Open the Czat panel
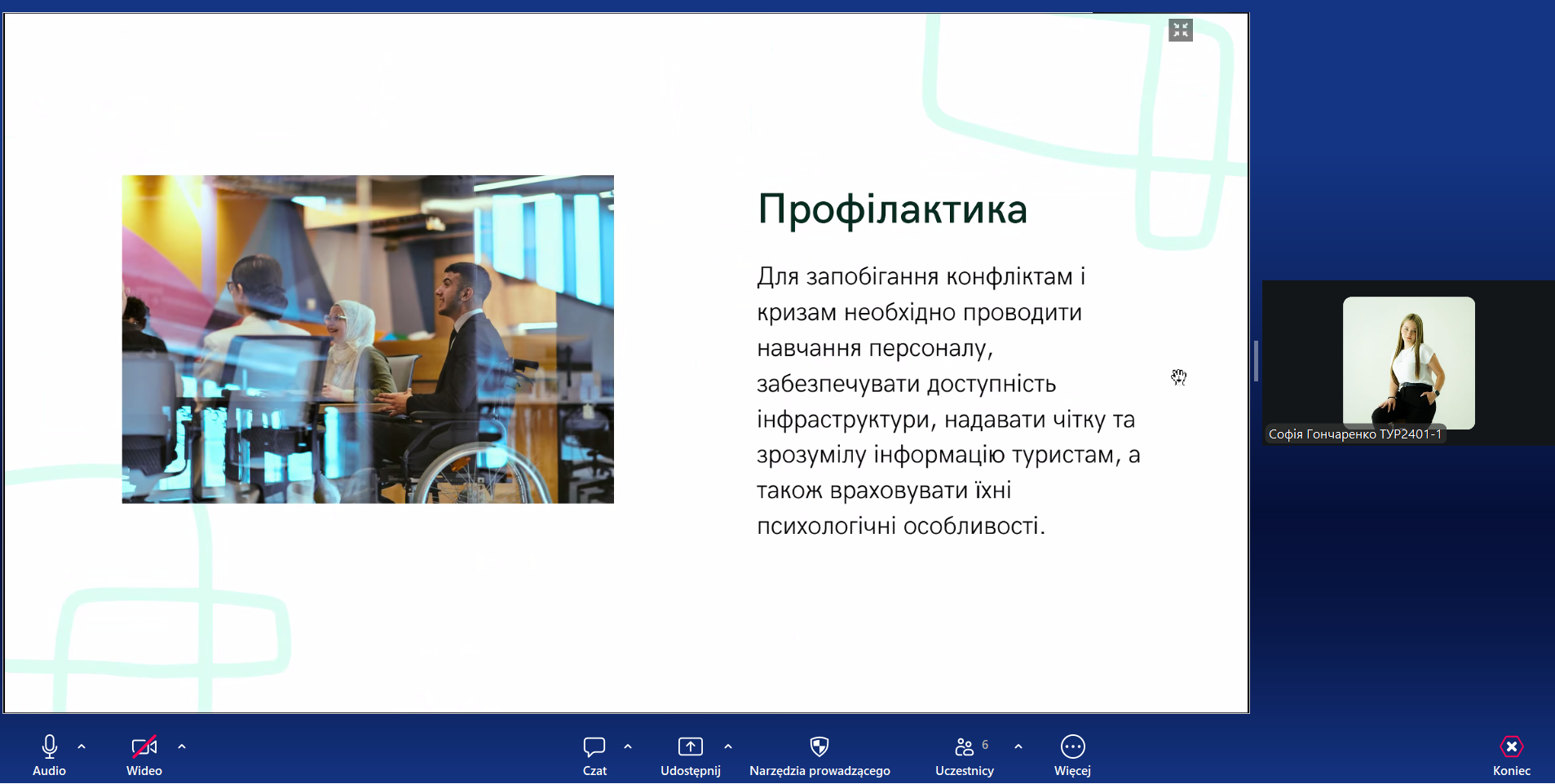 [594, 755]
